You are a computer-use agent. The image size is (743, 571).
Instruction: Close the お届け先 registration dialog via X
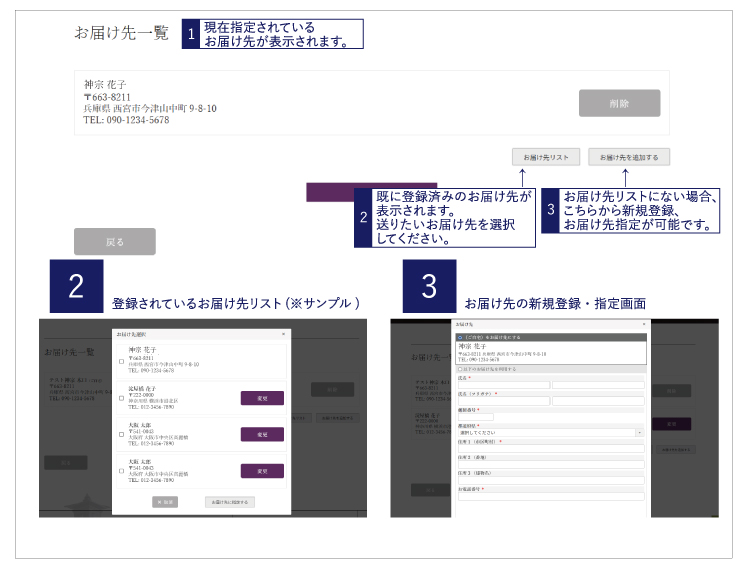643,325
